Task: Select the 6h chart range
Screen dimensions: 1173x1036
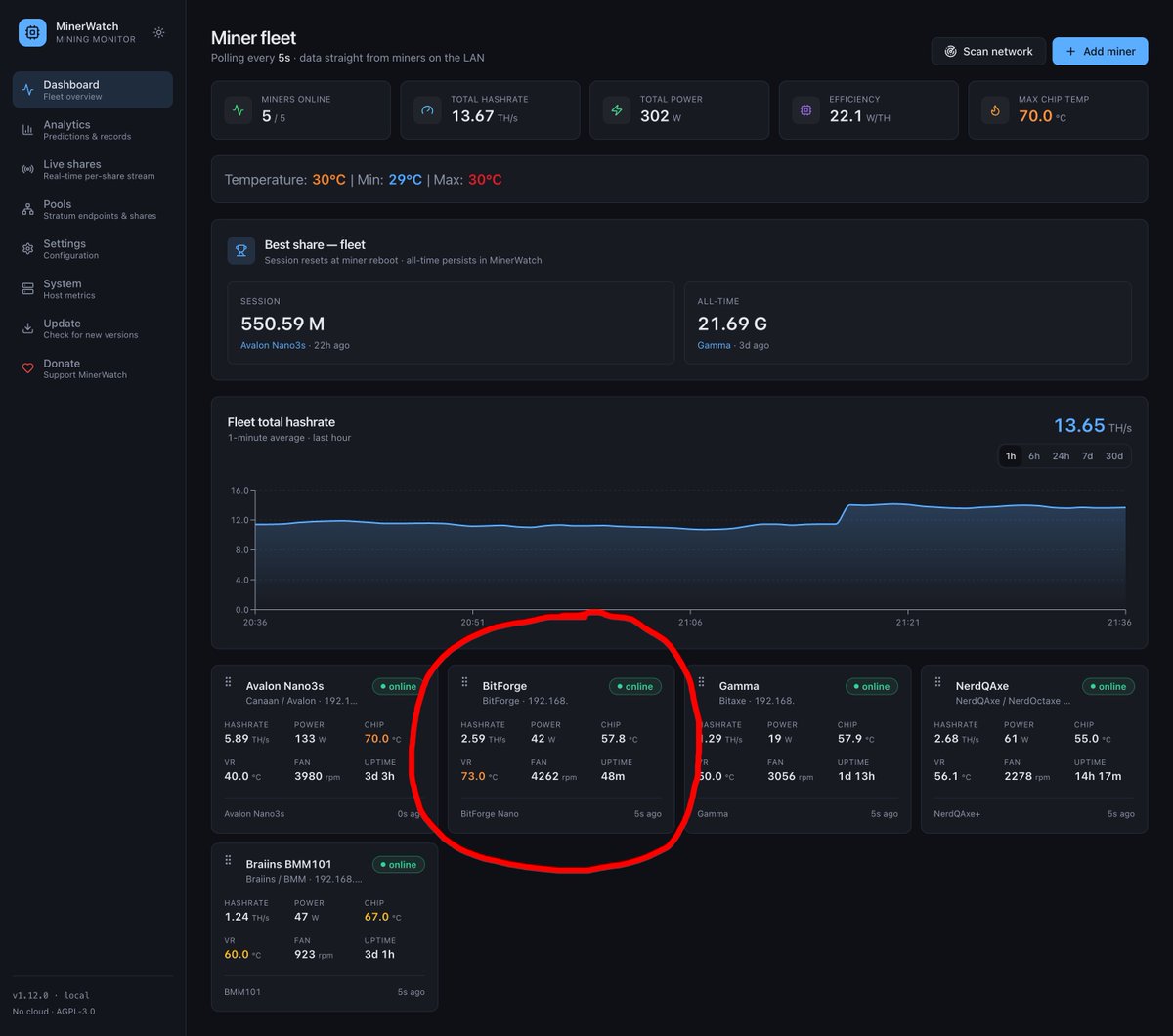Action: pos(1034,455)
